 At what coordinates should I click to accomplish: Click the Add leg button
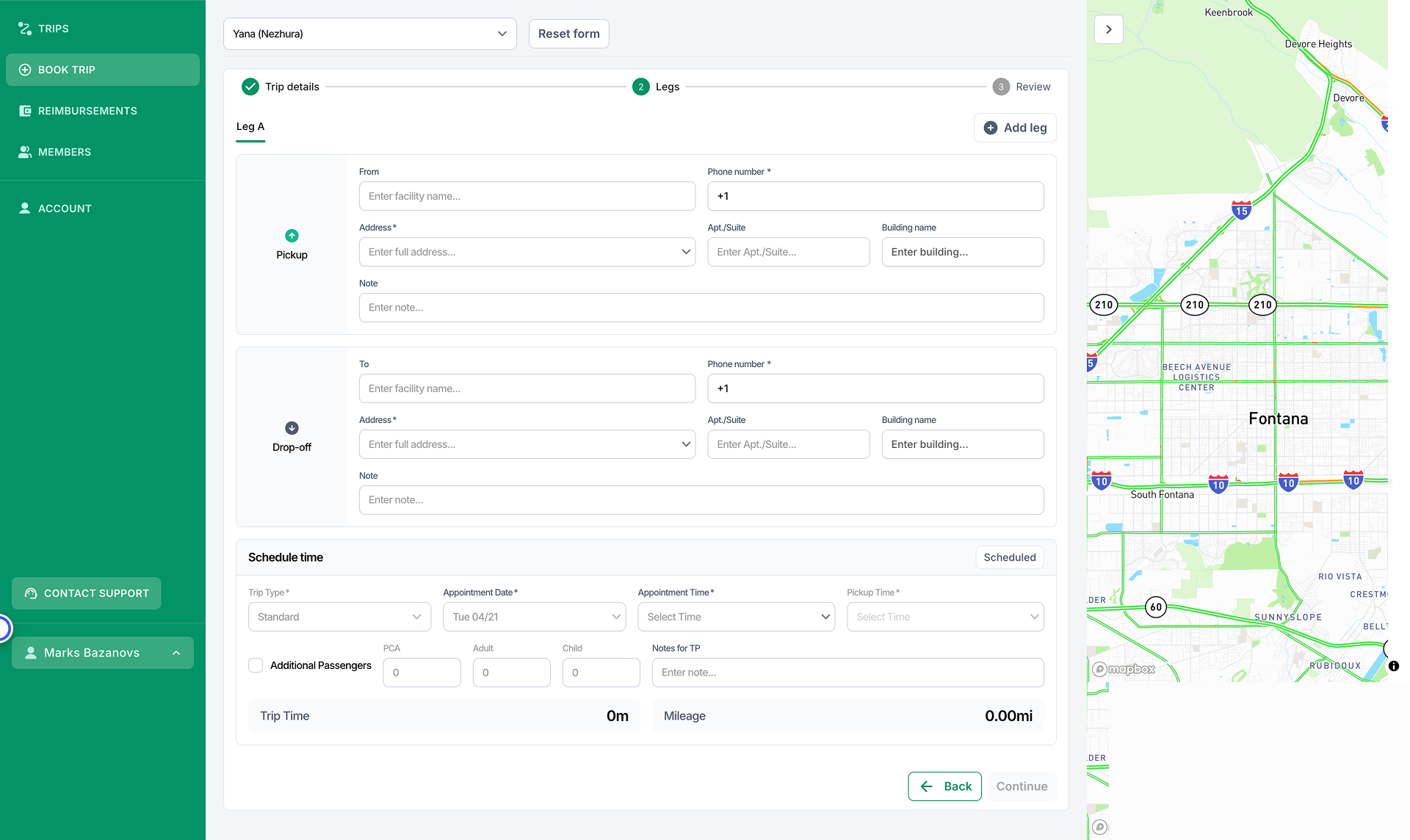[1015, 128]
